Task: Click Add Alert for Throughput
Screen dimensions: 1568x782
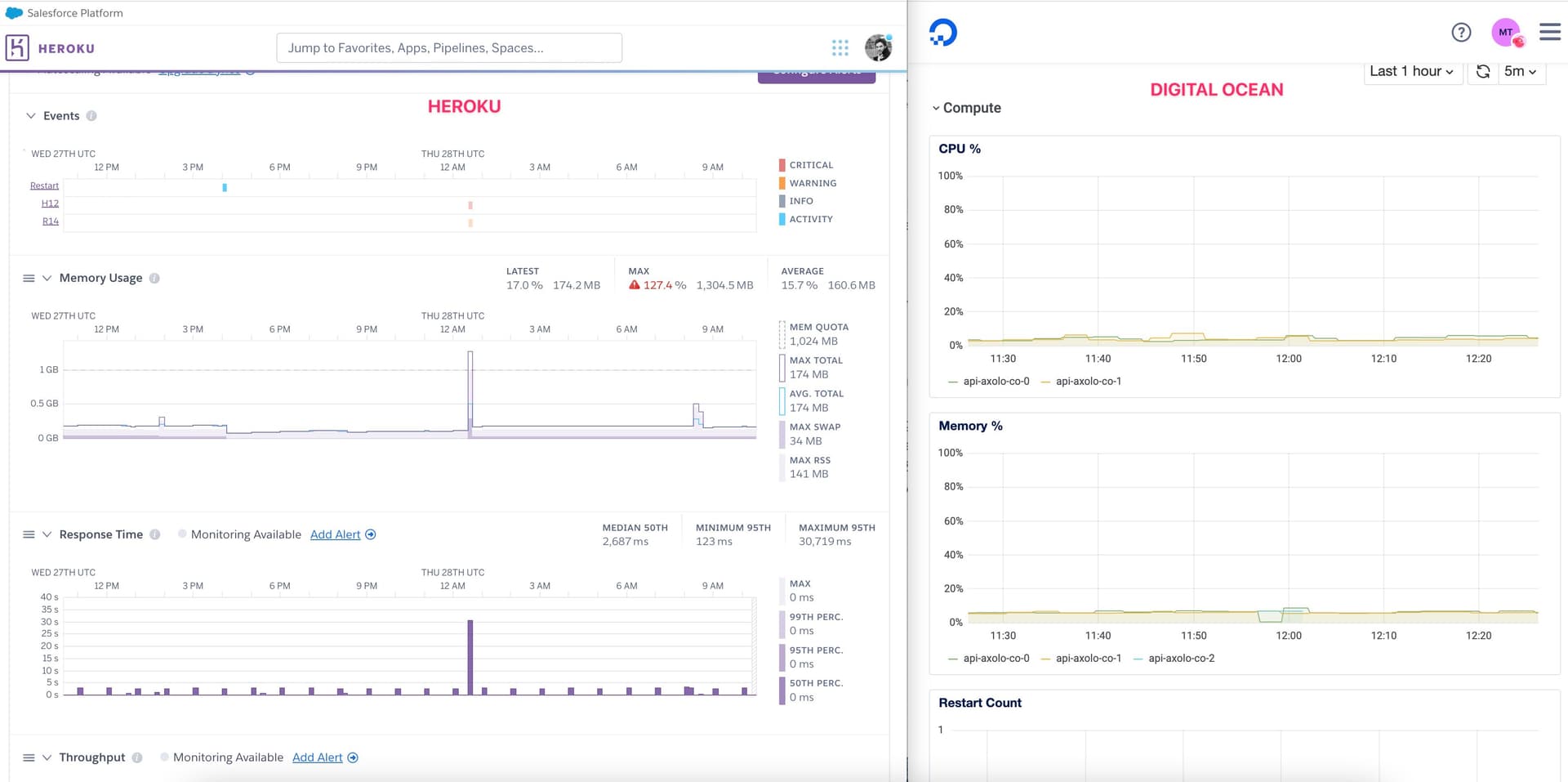Action: (318, 757)
